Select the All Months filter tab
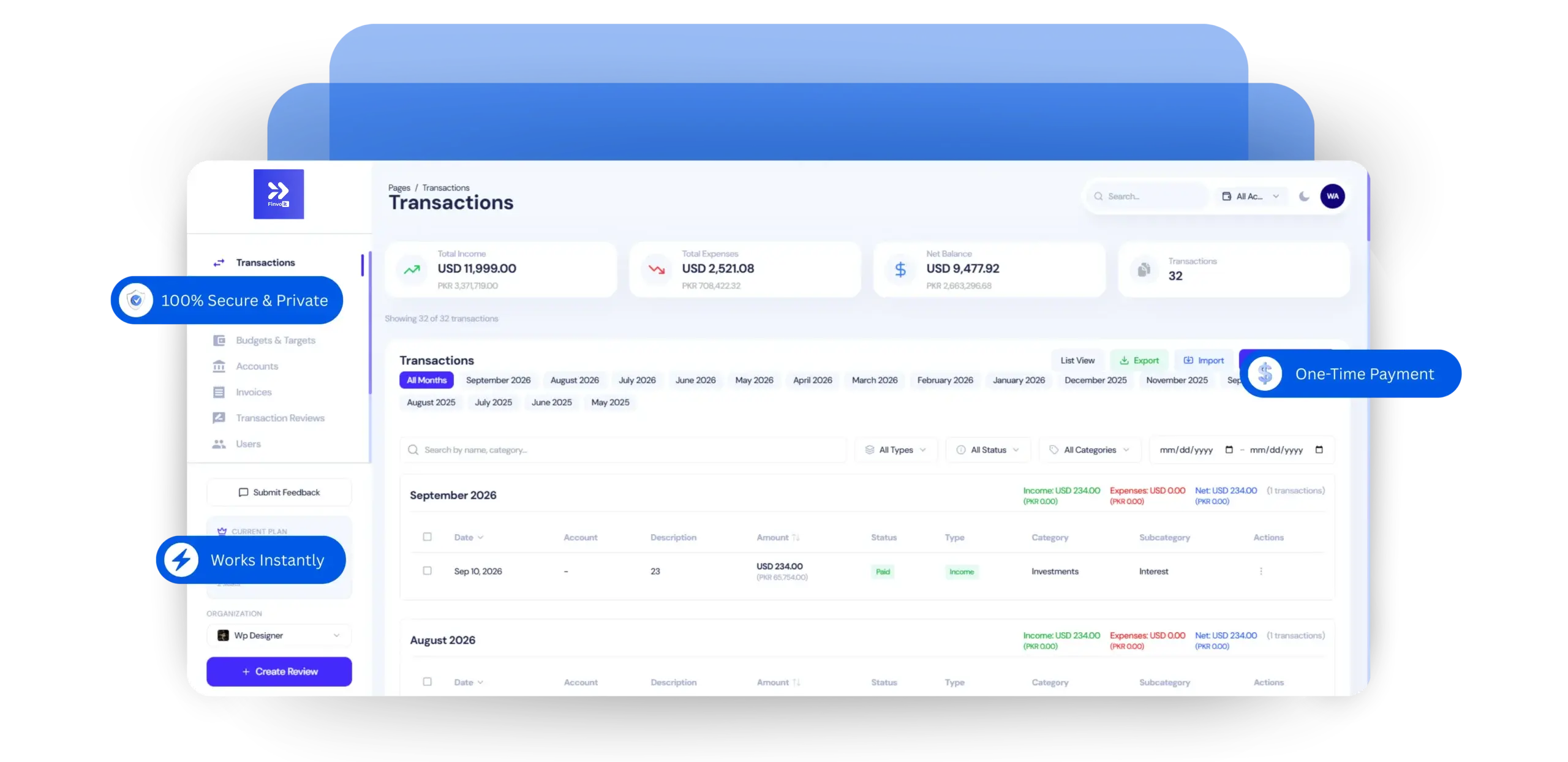1568x762 pixels. click(x=426, y=380)
